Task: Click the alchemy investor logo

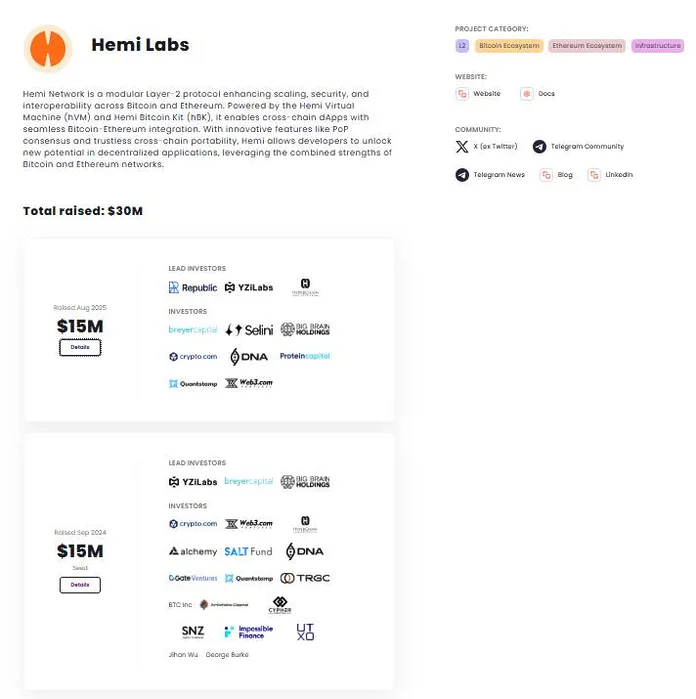Action: pos(193,551)
